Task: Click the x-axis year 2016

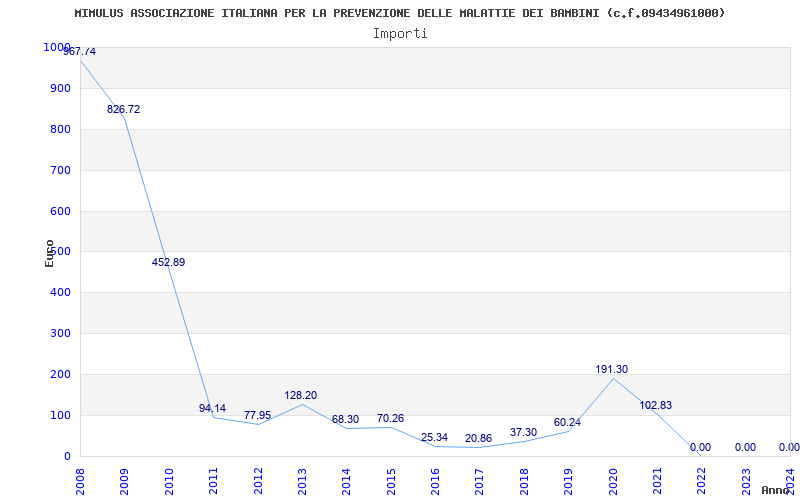Action: pyautogui.click(x=435, y=481)
